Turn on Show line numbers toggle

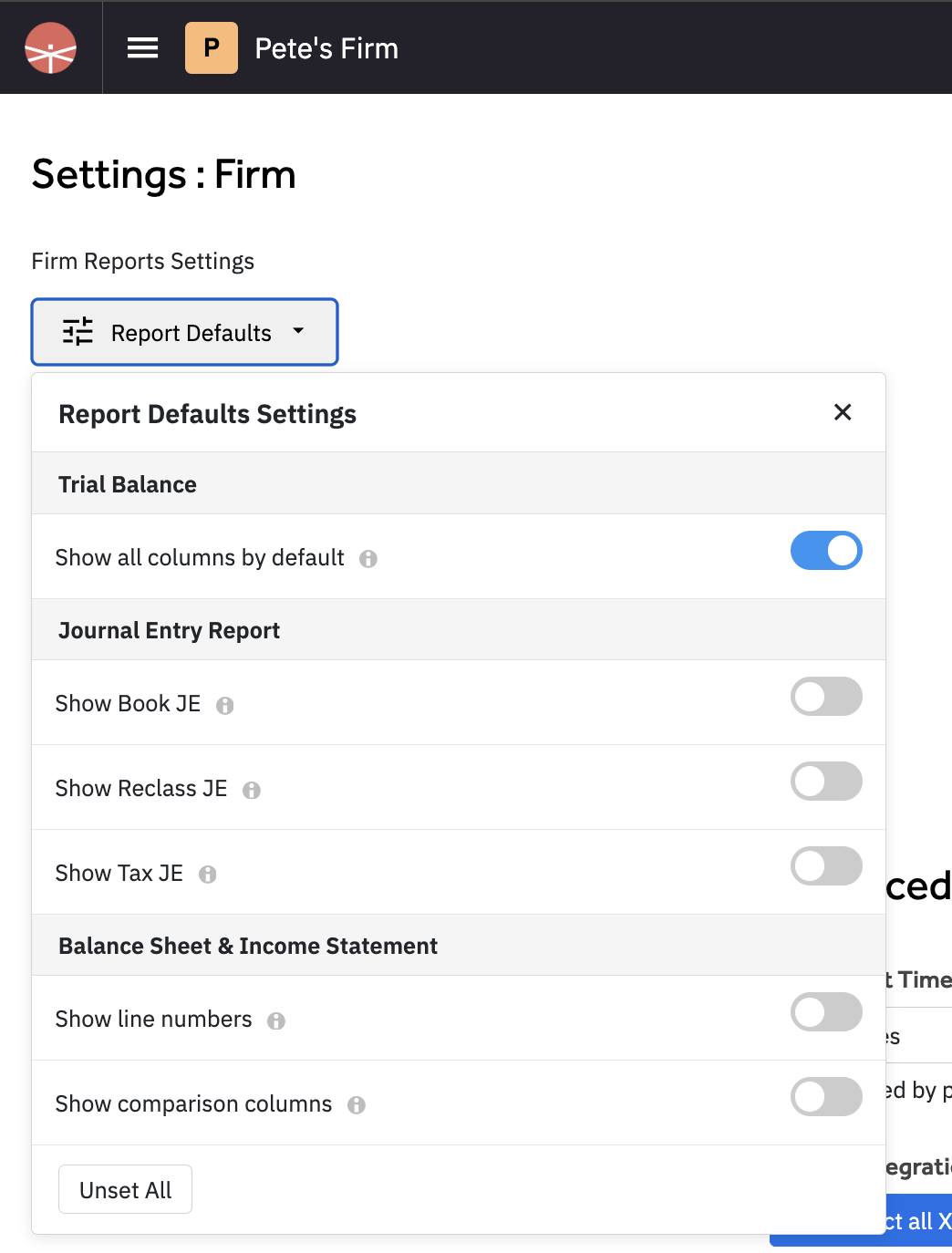point(826,1012)
